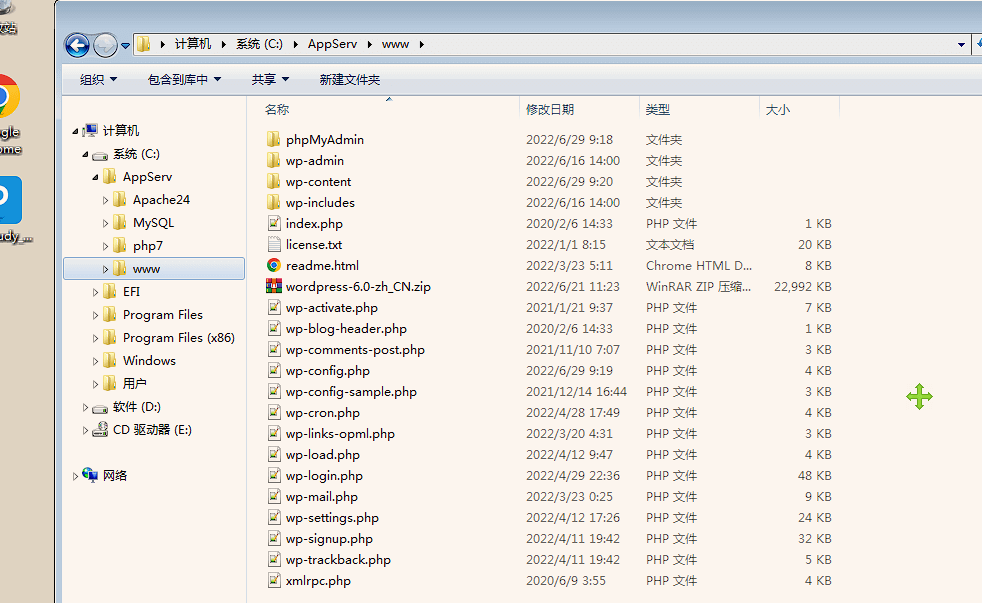Click the wp-mail.php file icon
982x603 pixels.
[x=274, y=497]
